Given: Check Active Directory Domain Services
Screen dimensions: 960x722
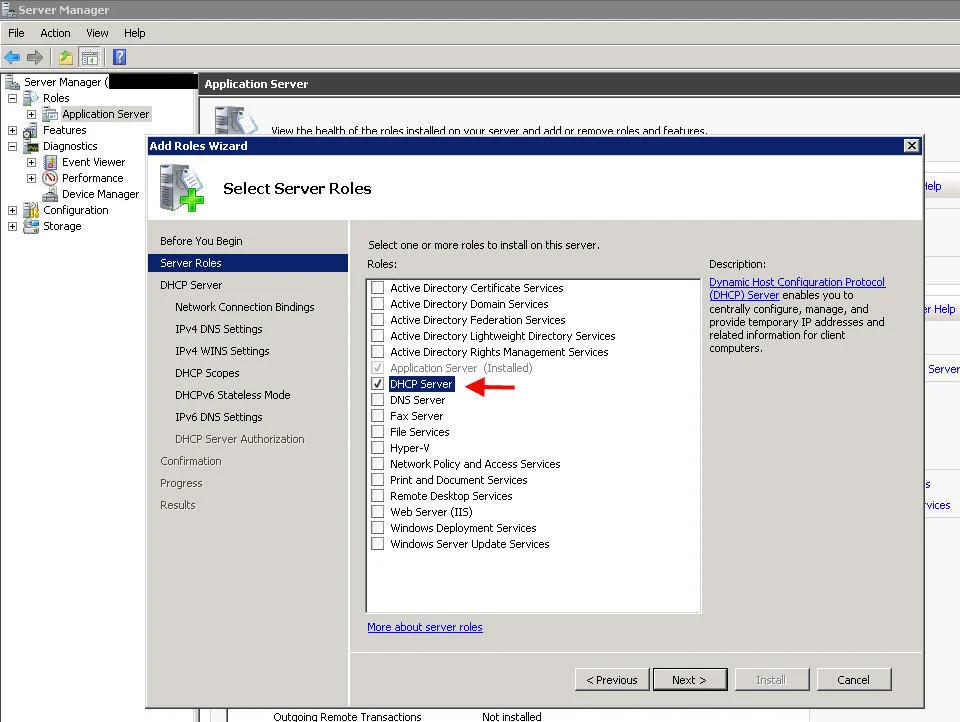Looking at the screenshot, I should (378, 304).
